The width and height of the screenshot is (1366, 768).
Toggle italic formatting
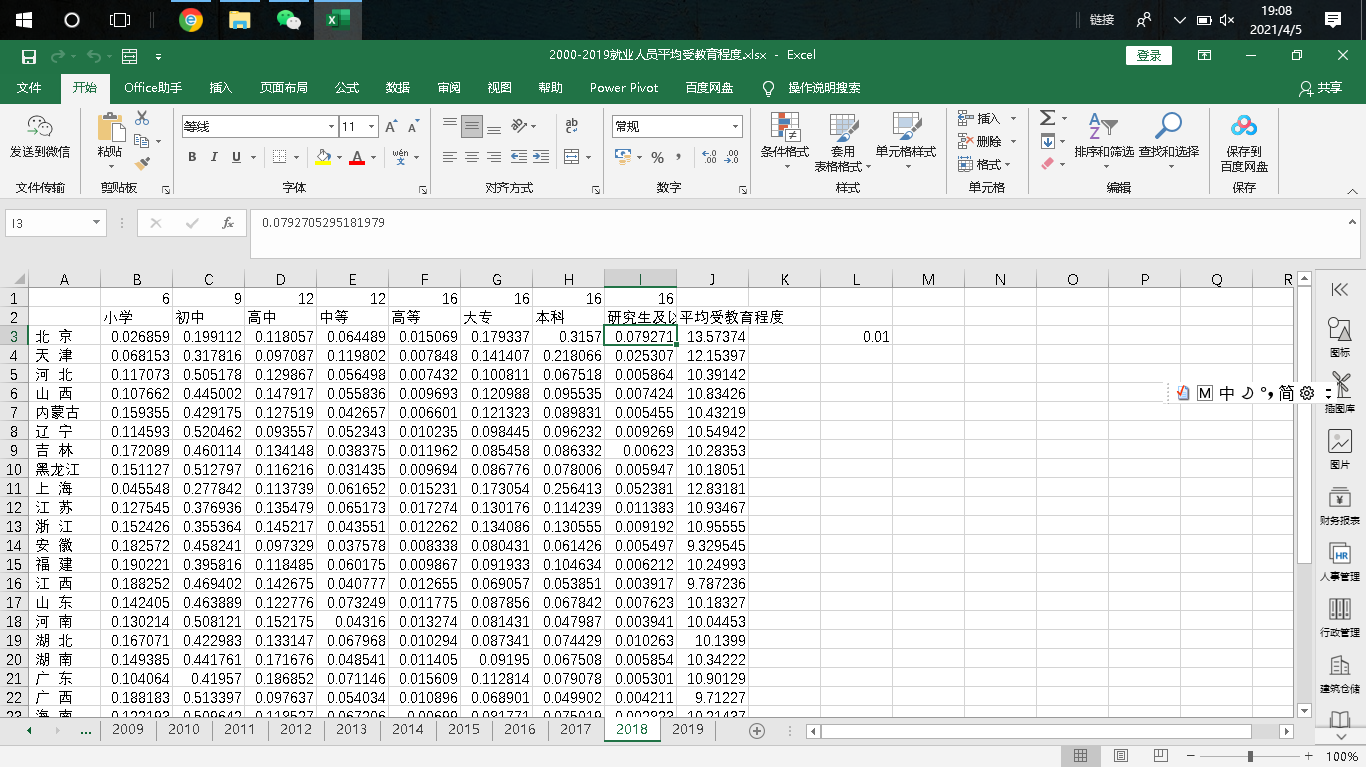tap(214, 157)
